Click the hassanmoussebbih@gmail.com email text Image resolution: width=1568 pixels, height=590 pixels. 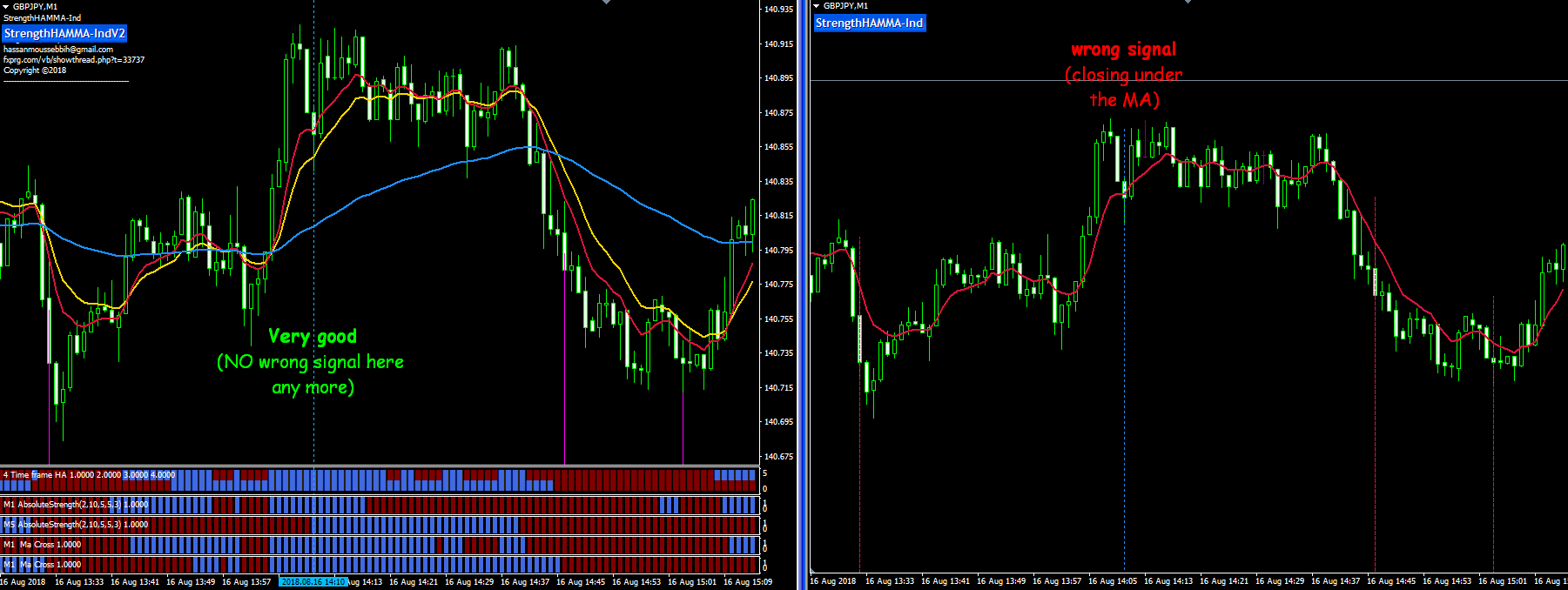(x=58, y=50)
